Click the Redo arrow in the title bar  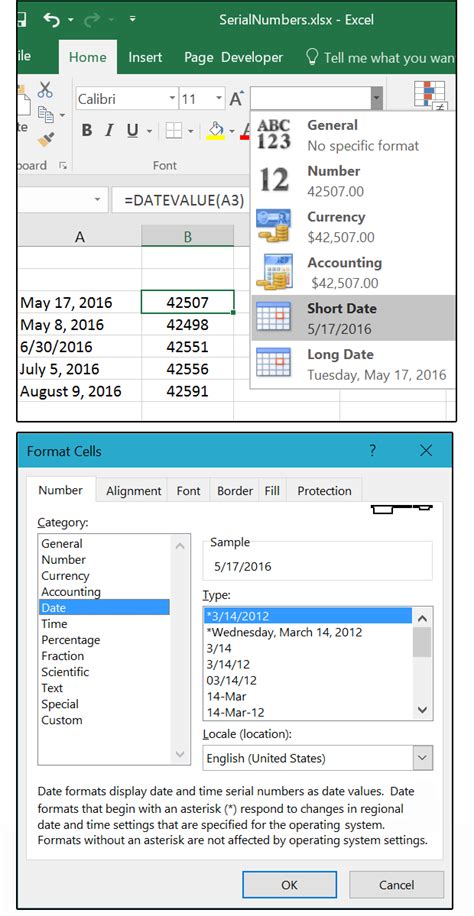point(92,19)
